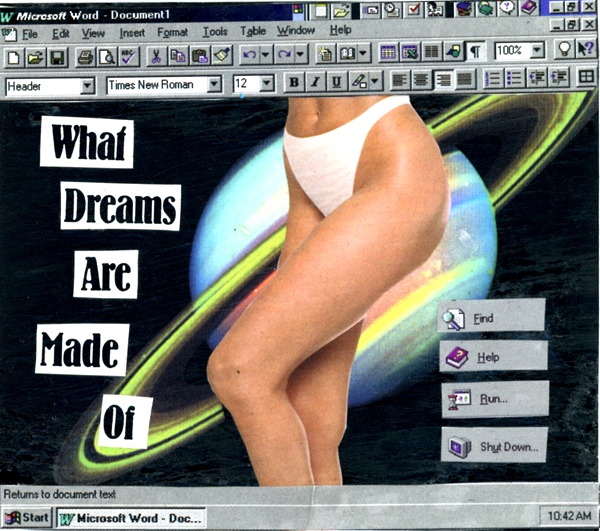Click the Shut Down... button
This screenshot has height=531, width=600.
(x=495, y=445)
